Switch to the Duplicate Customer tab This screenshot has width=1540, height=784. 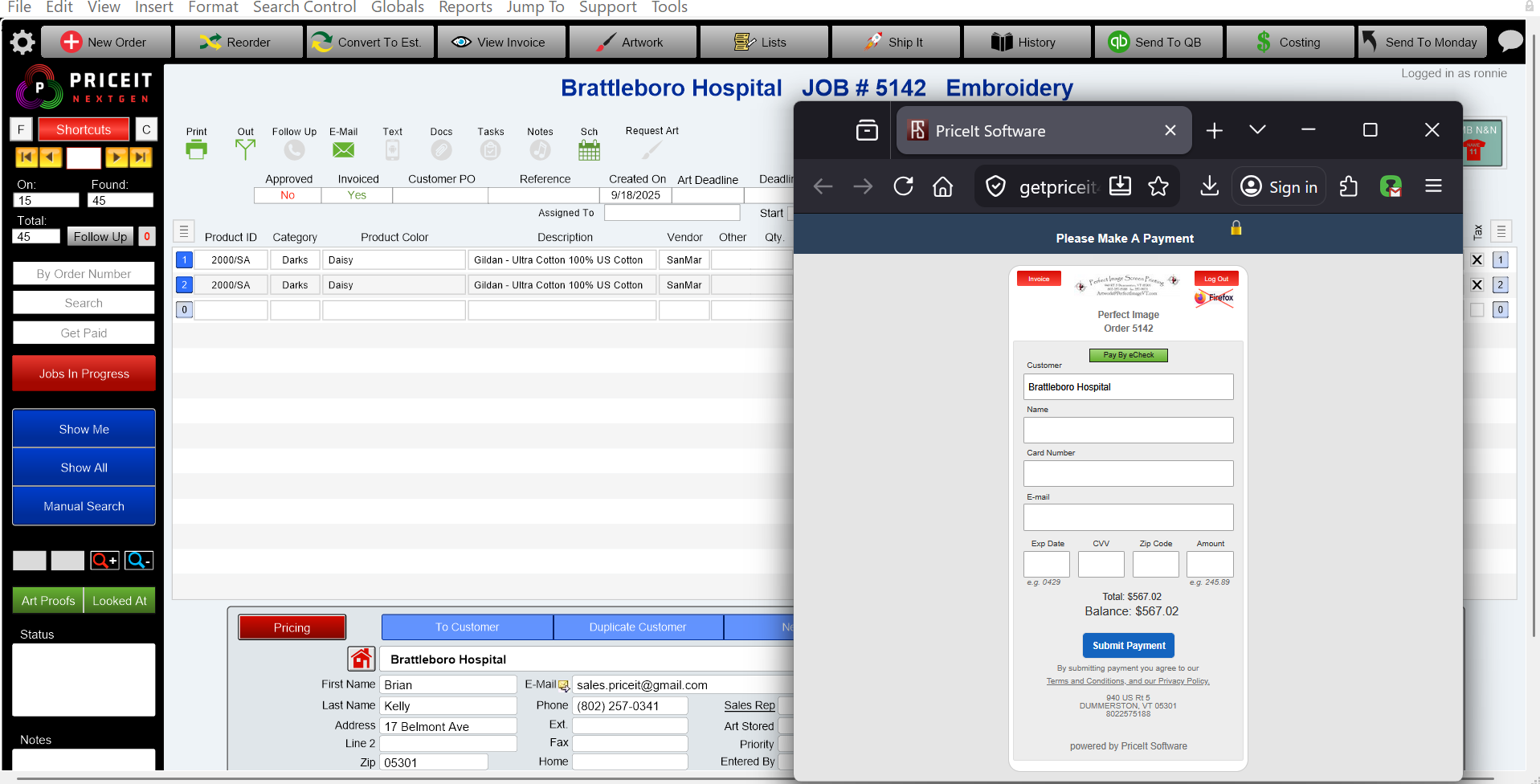point(638,627)
